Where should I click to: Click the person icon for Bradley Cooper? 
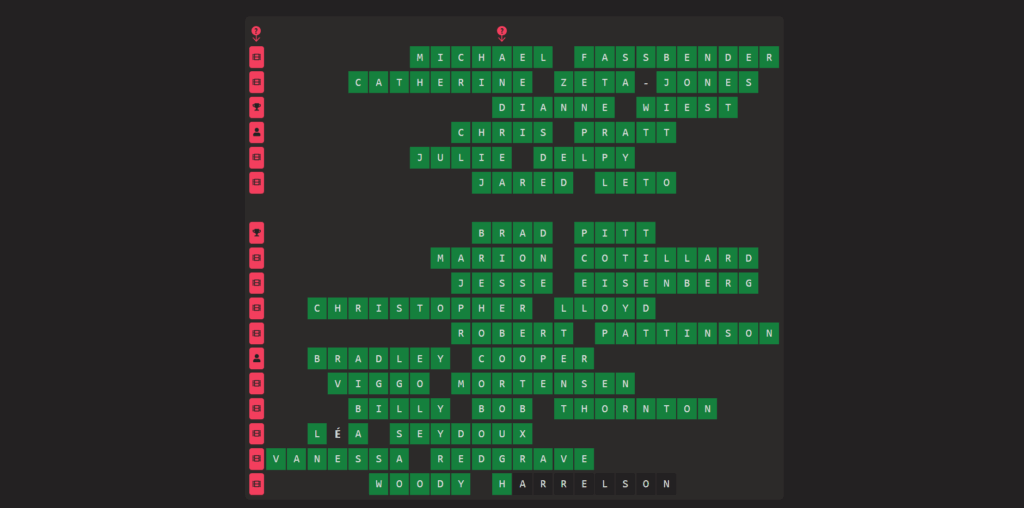coord(257,358)
